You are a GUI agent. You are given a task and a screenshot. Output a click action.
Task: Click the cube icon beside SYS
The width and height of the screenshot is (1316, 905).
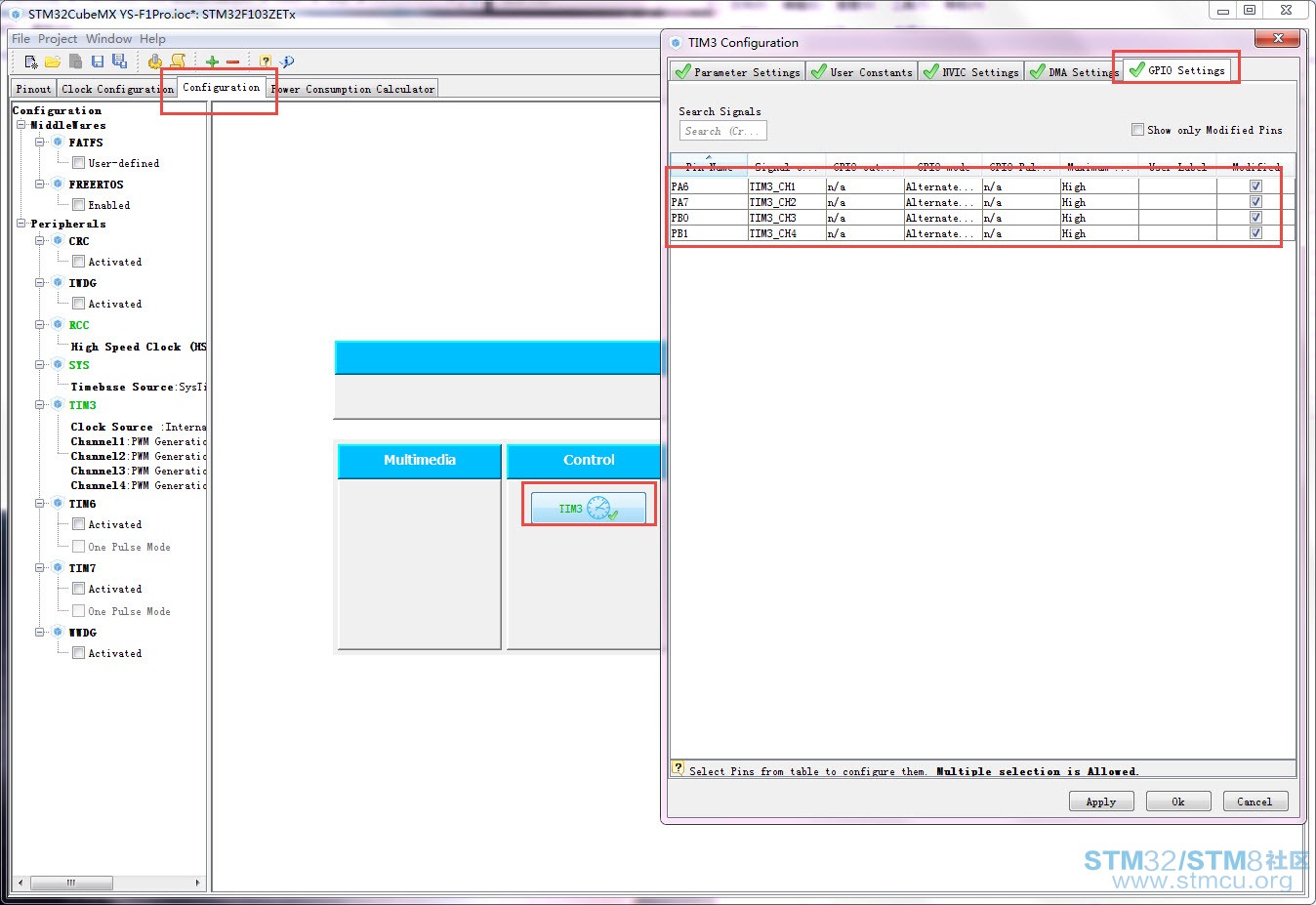coord(58,364)
